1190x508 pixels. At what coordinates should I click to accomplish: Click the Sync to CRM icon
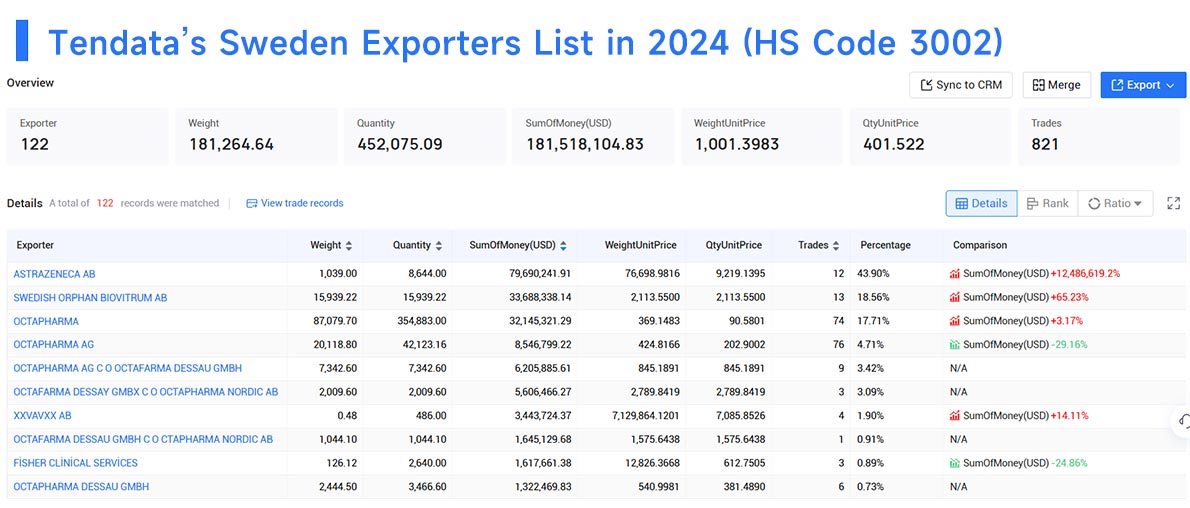click(926, 85)
